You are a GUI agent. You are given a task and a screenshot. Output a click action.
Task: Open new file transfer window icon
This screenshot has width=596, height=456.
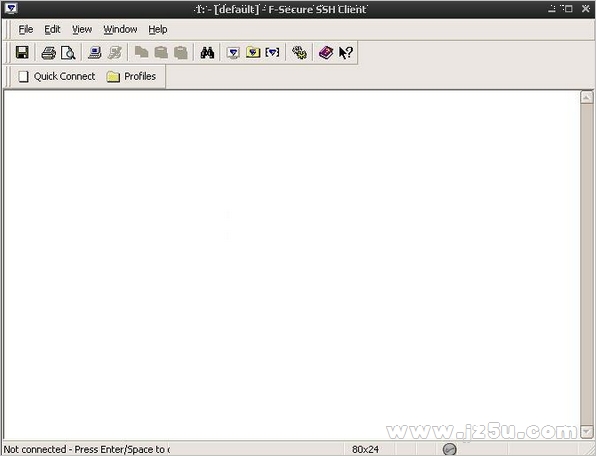click(x=253, y=52)
